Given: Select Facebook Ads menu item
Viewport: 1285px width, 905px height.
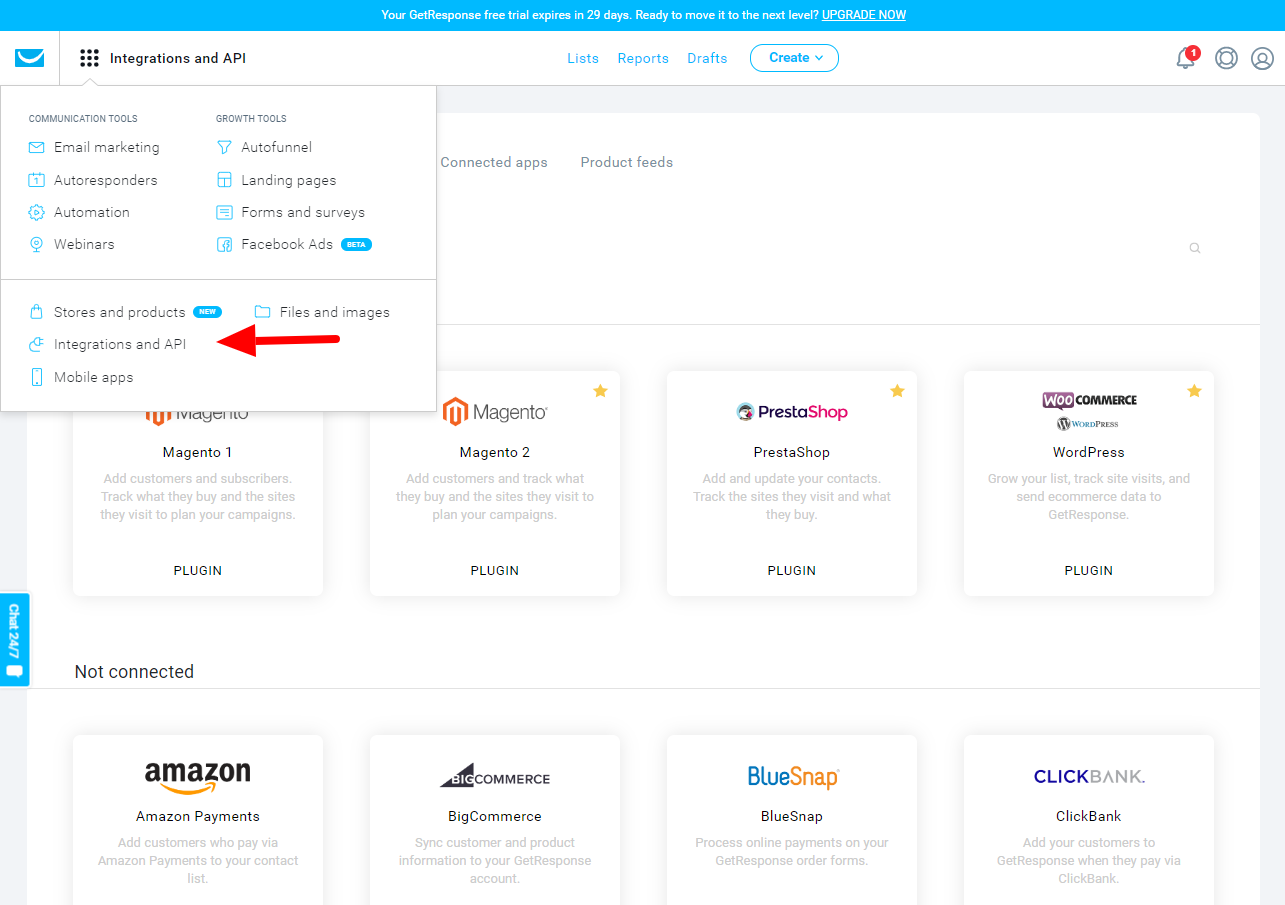Looking at the screenshot, I should [287, 244].
